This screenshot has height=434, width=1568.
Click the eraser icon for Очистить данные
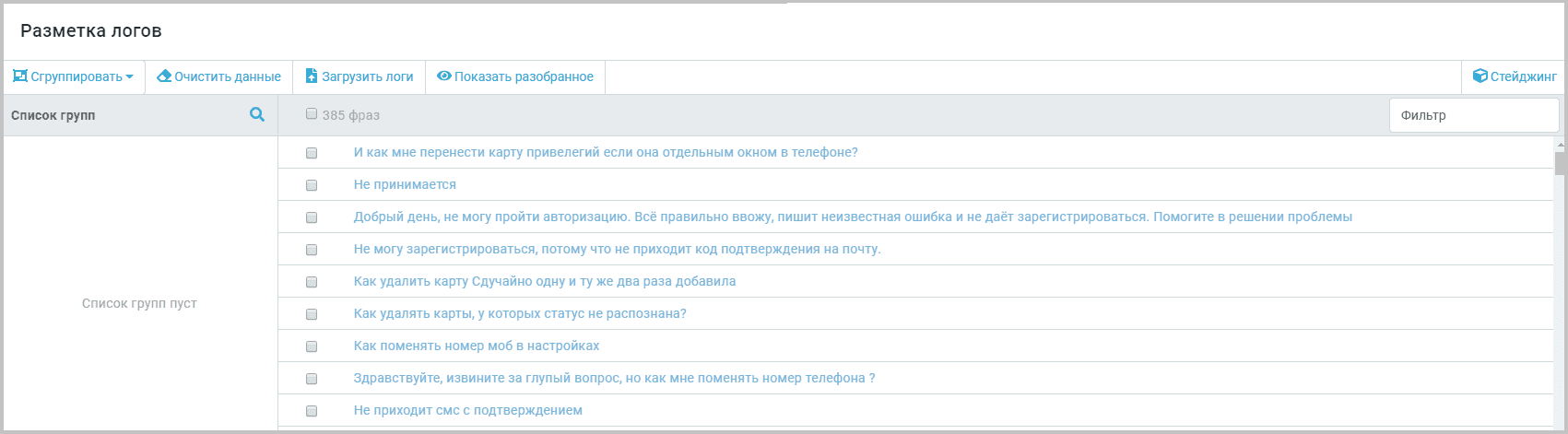coord(164,76)
